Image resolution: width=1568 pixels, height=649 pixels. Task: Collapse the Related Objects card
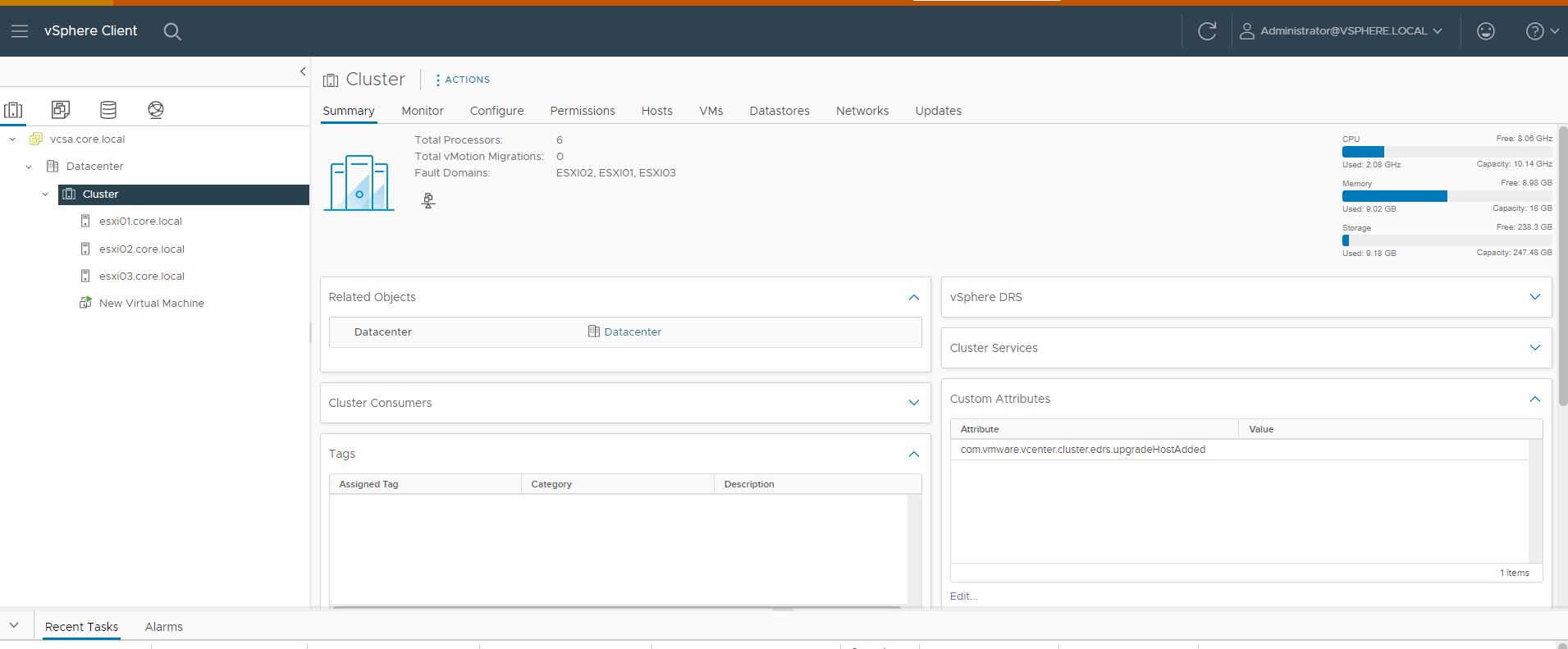click(914, 297)
